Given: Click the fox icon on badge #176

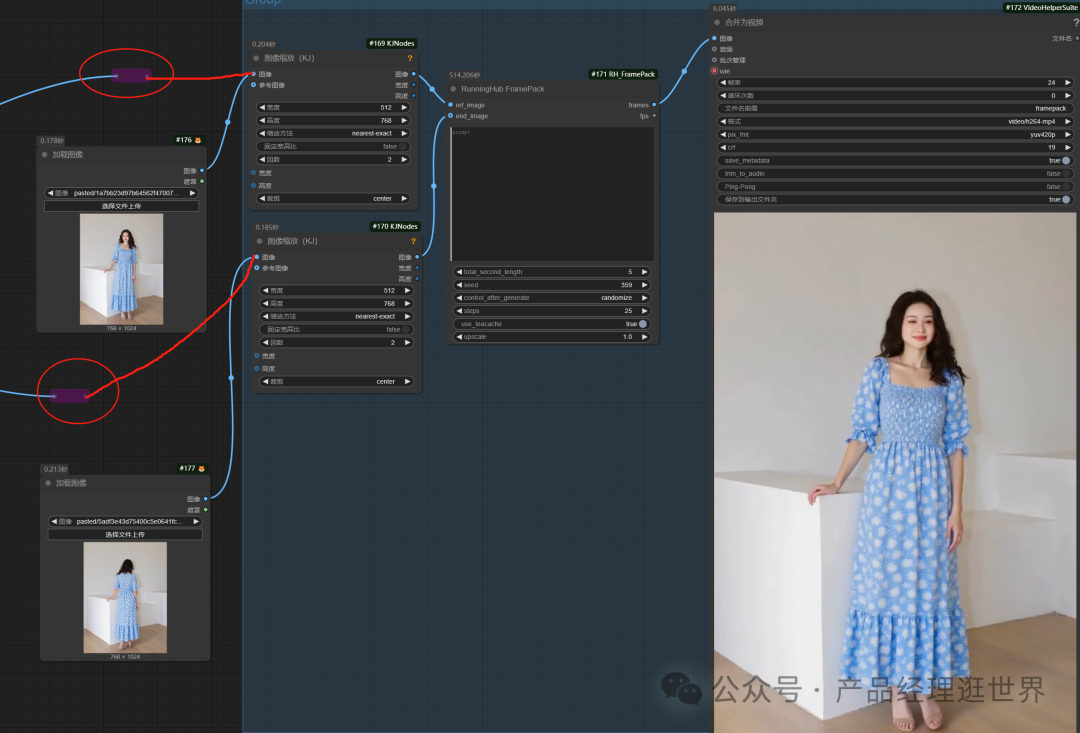Looking at the screenshot, I should click(198, 141).
